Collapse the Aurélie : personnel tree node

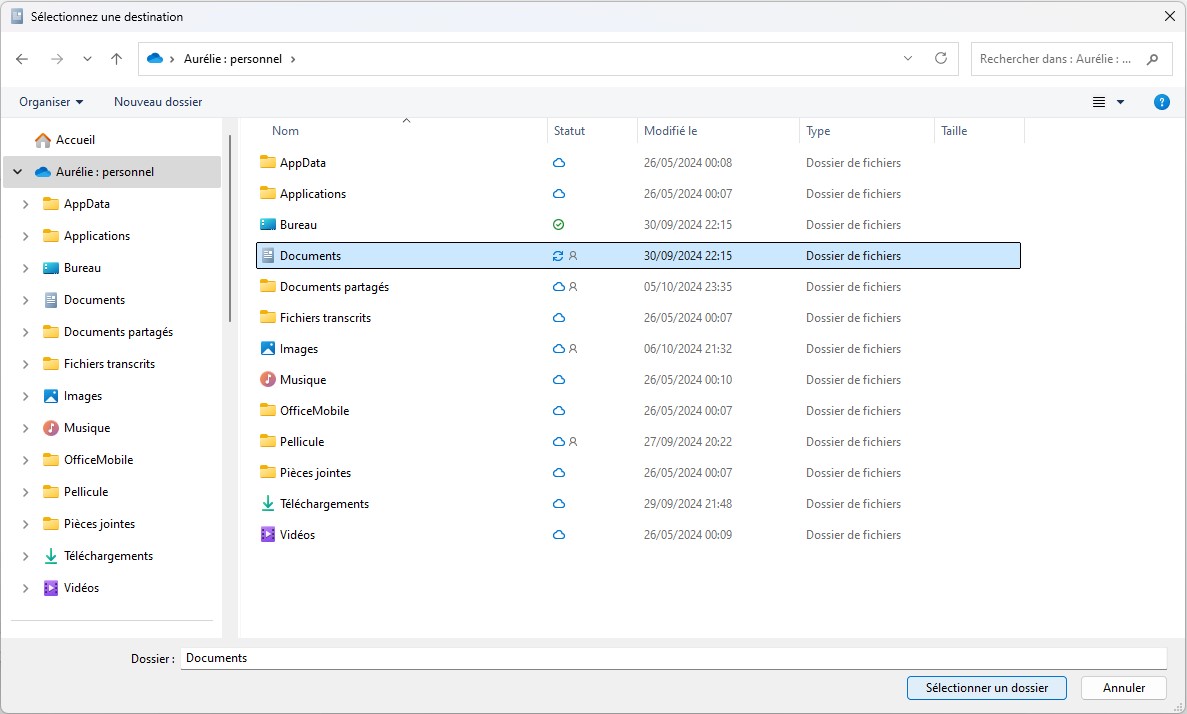click(17, 172)
